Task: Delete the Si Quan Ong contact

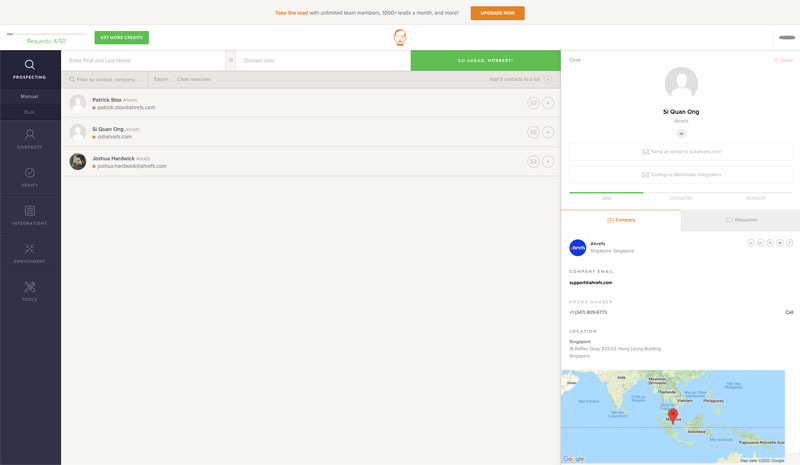Action: pos(783,60)
